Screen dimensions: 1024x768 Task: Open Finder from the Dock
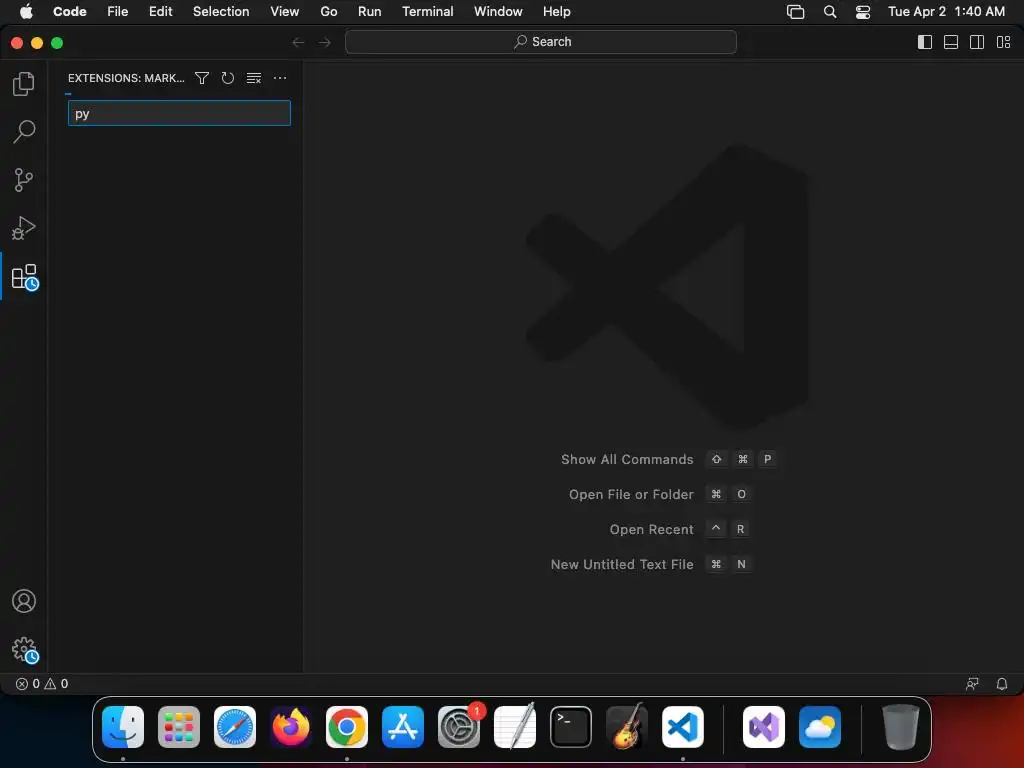pyautogui.click(x=123, y=727)
